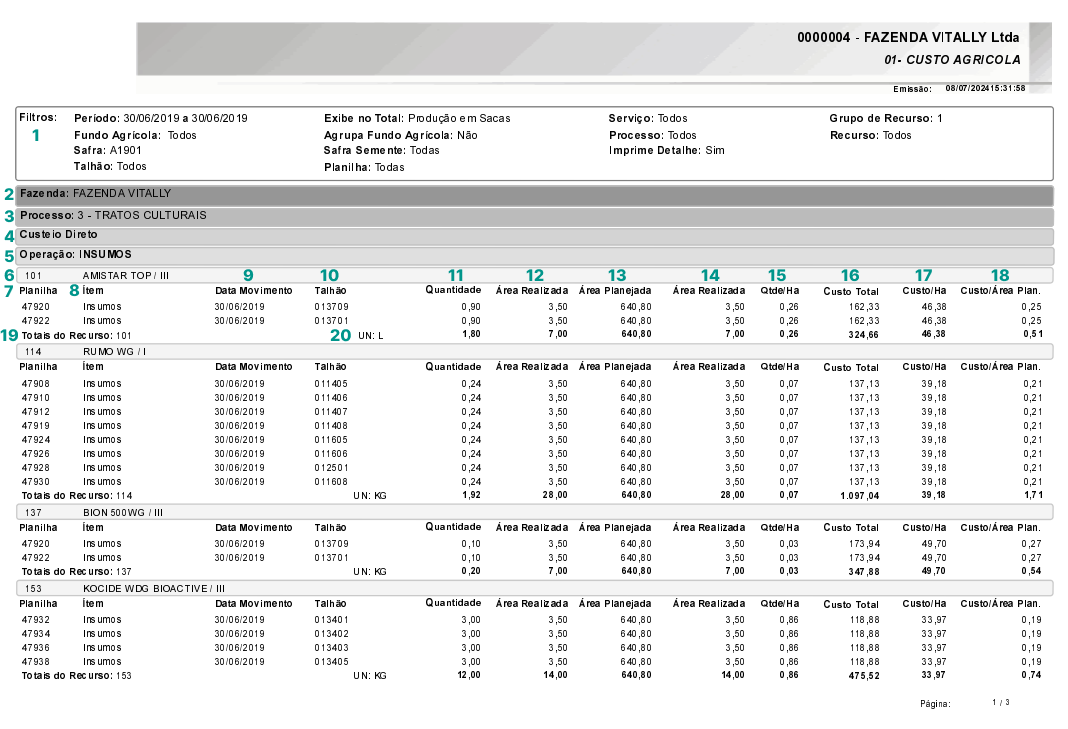The width and height of the screenshot is (1068, 729).
Task: Click planilha number 47912
Action: 35,412
